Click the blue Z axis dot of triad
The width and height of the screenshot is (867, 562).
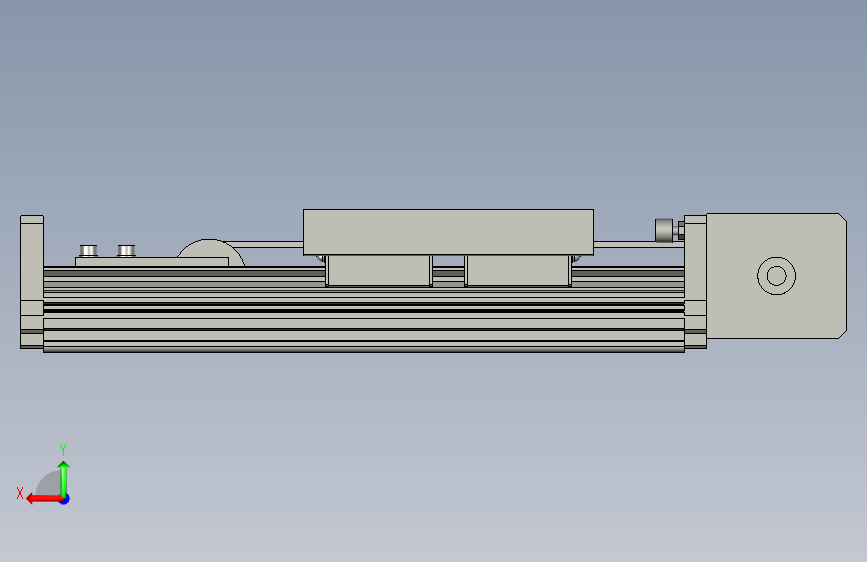[65, 500]
